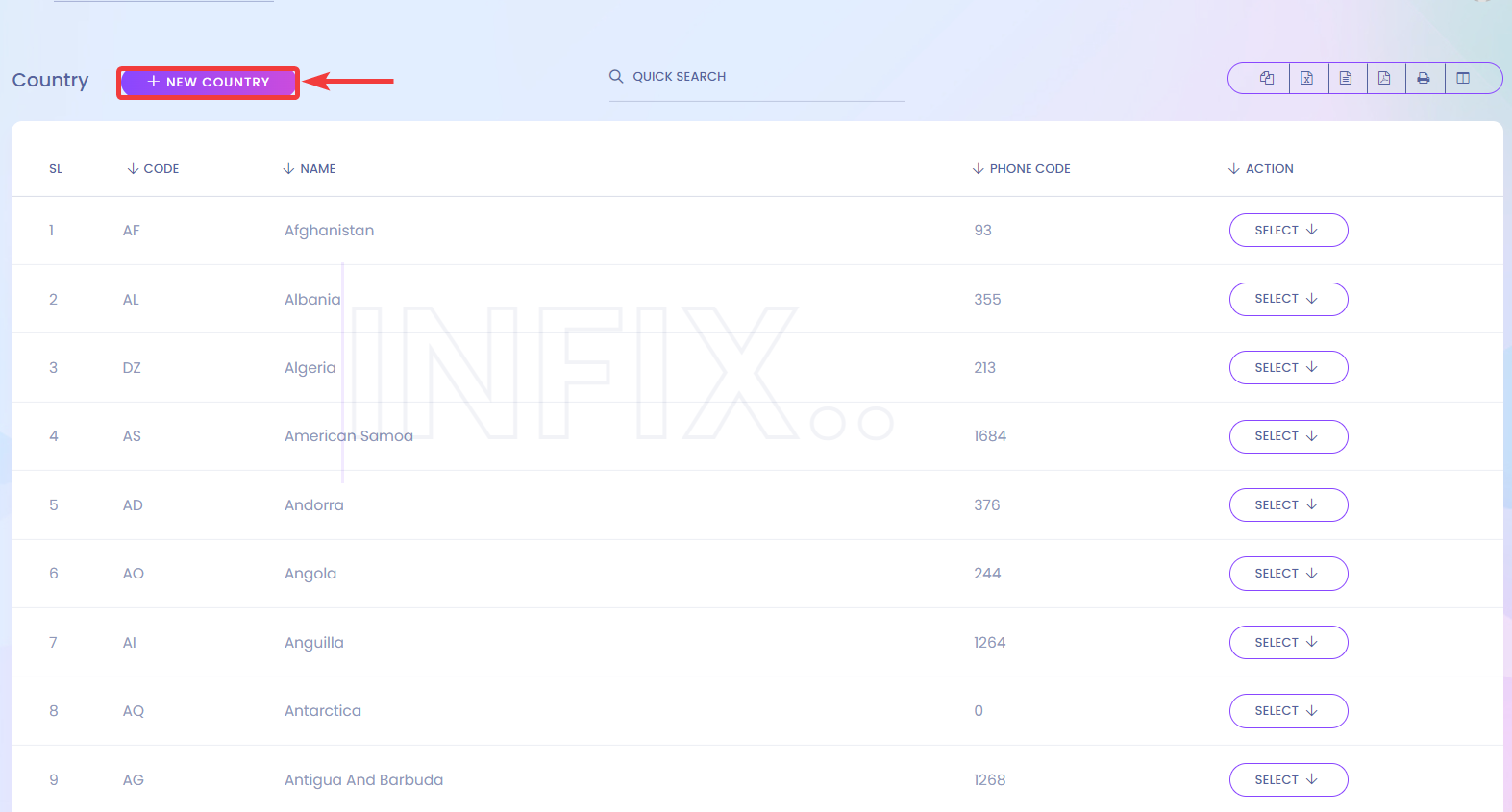
Task: Click country code AS
Action: 132,436
